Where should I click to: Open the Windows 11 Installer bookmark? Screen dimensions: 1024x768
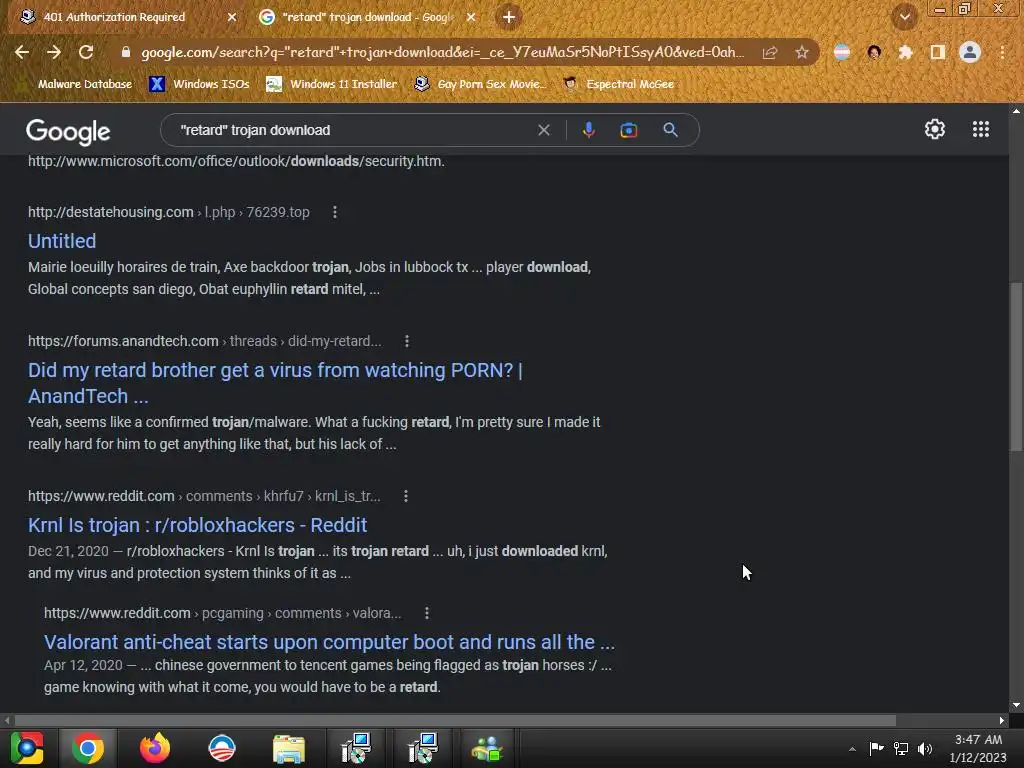click(332, 84)
